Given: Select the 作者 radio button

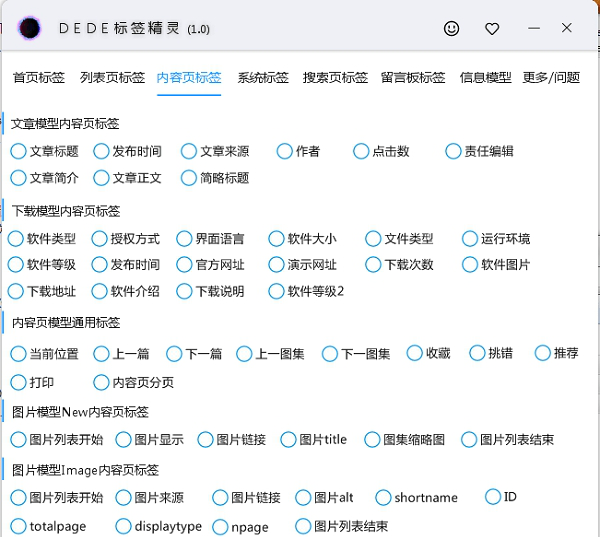Looking at the screenshot, I should [x=284, y=151].
